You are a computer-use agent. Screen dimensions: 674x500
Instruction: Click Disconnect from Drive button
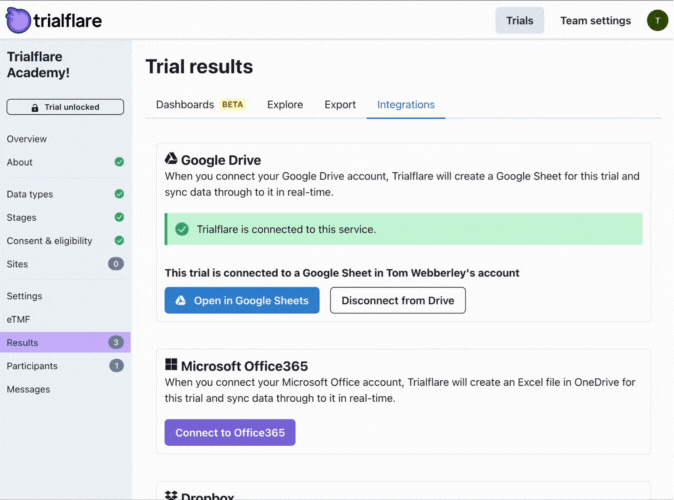398,301
